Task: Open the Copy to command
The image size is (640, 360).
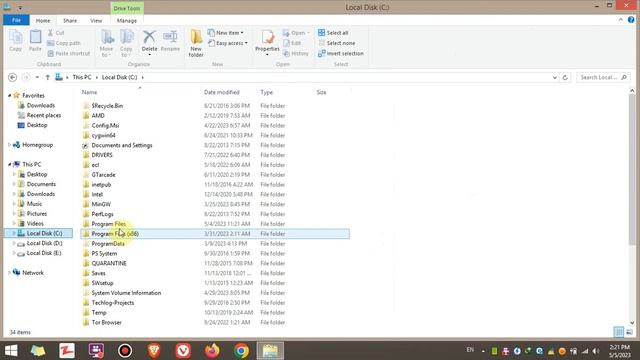Action: tap(126, 43)
